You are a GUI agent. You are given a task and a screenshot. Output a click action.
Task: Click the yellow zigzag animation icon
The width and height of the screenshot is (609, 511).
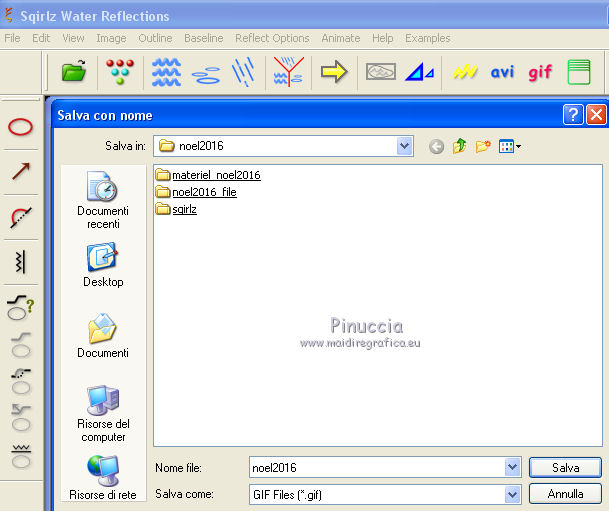pyautogui.click(x=465, y=71)
